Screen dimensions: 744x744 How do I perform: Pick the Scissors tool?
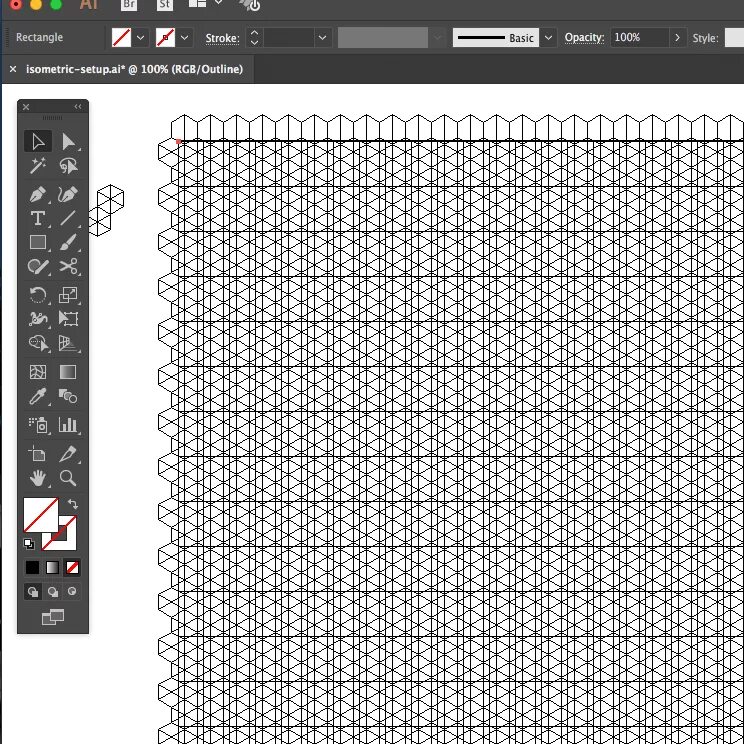coord(68,266)
